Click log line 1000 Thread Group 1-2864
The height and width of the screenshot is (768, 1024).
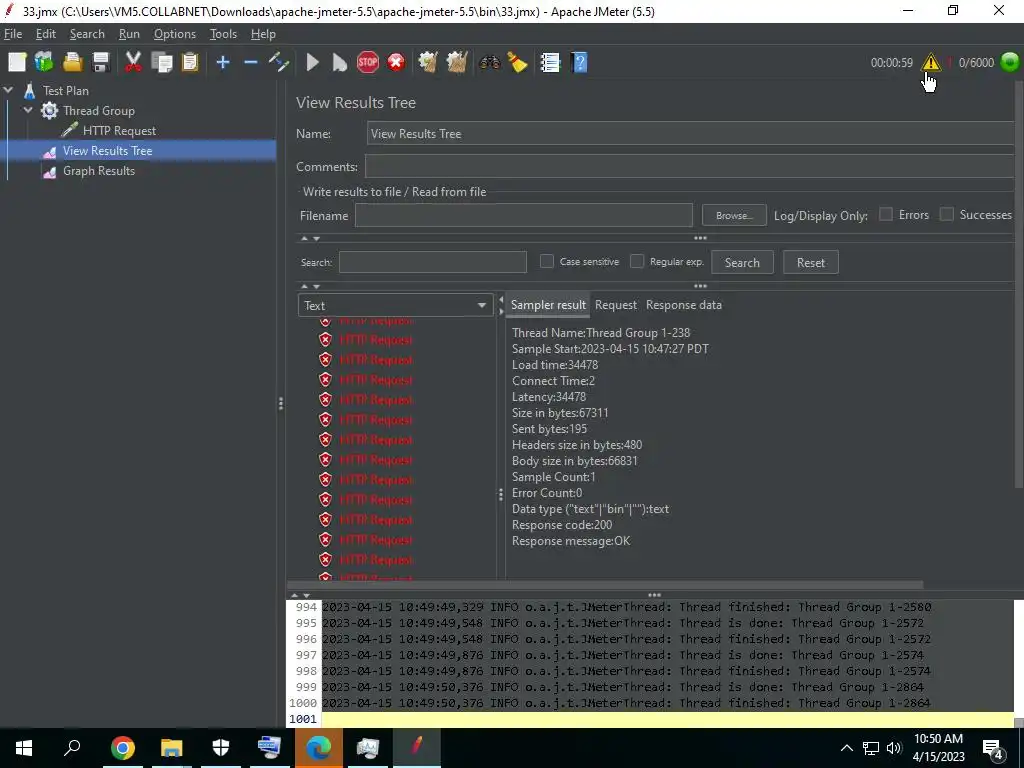tap(626, 703)
